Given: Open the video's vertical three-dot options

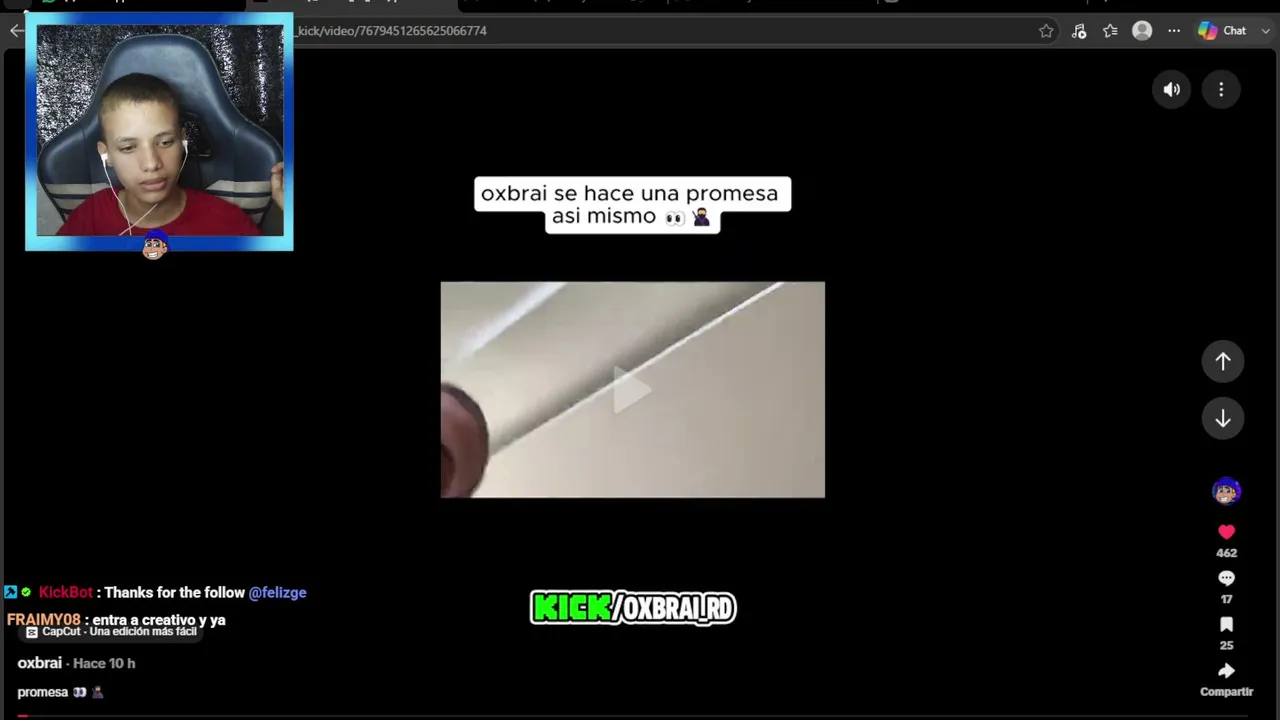Looking at the screenshot, I should [1221, 90].
